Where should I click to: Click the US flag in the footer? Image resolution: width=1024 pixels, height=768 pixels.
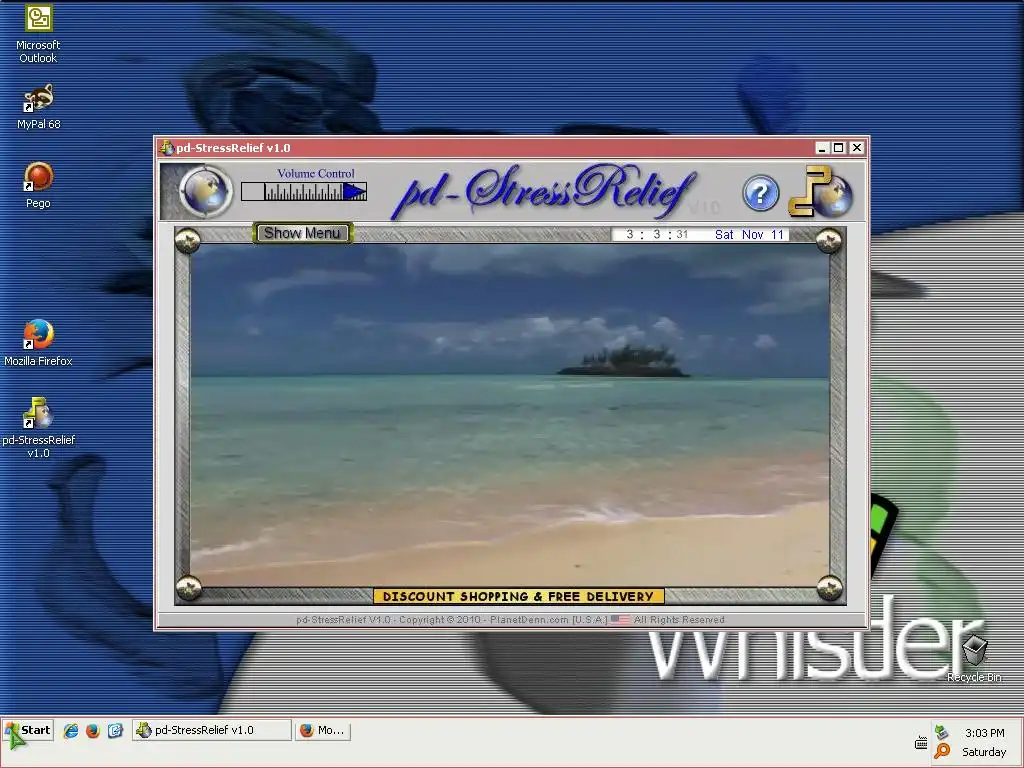point(620,619)
